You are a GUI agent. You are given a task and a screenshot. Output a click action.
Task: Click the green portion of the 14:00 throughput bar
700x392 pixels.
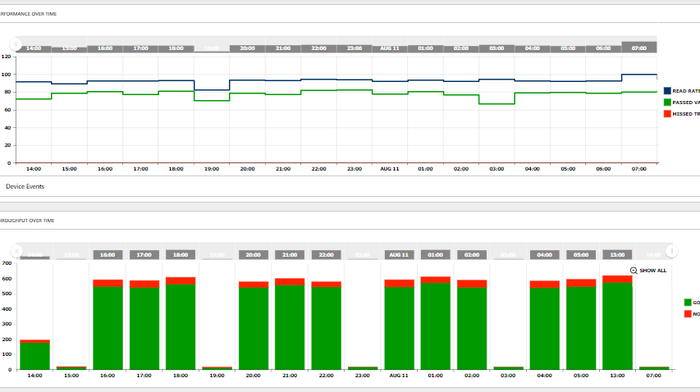tap(35, 356)
